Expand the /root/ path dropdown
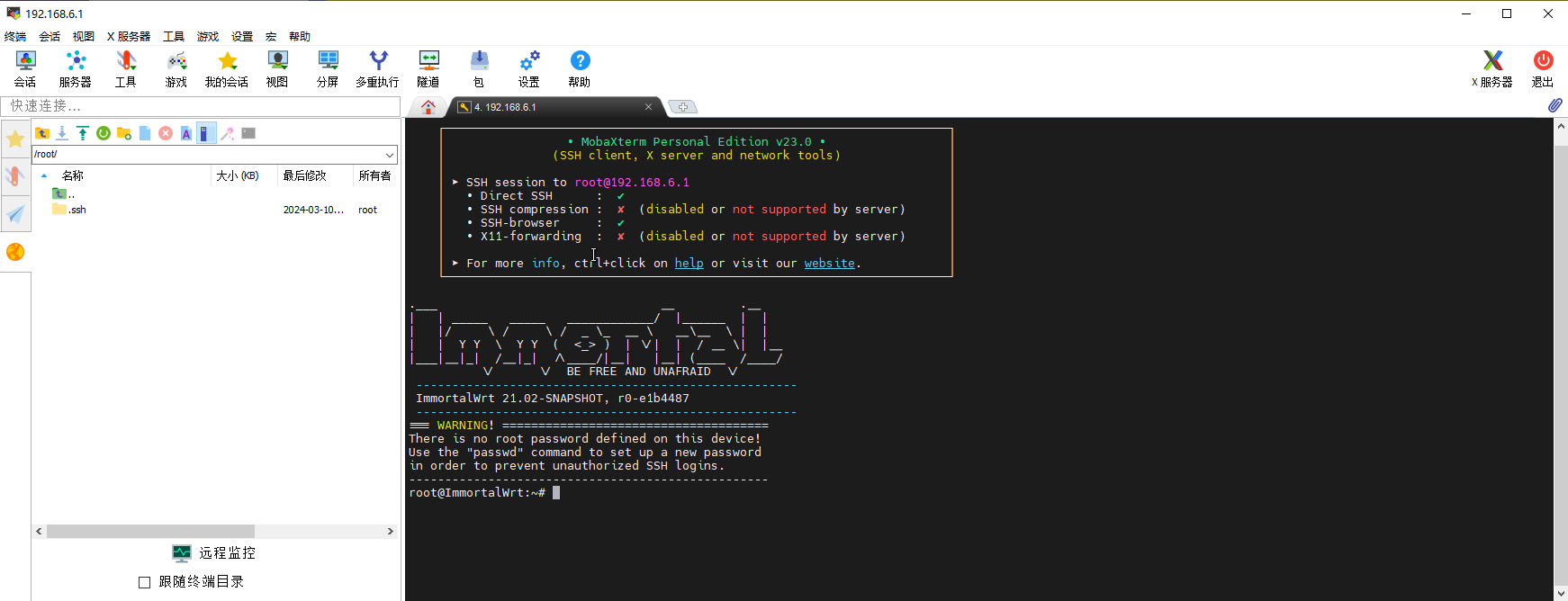 tap(389, 155)
